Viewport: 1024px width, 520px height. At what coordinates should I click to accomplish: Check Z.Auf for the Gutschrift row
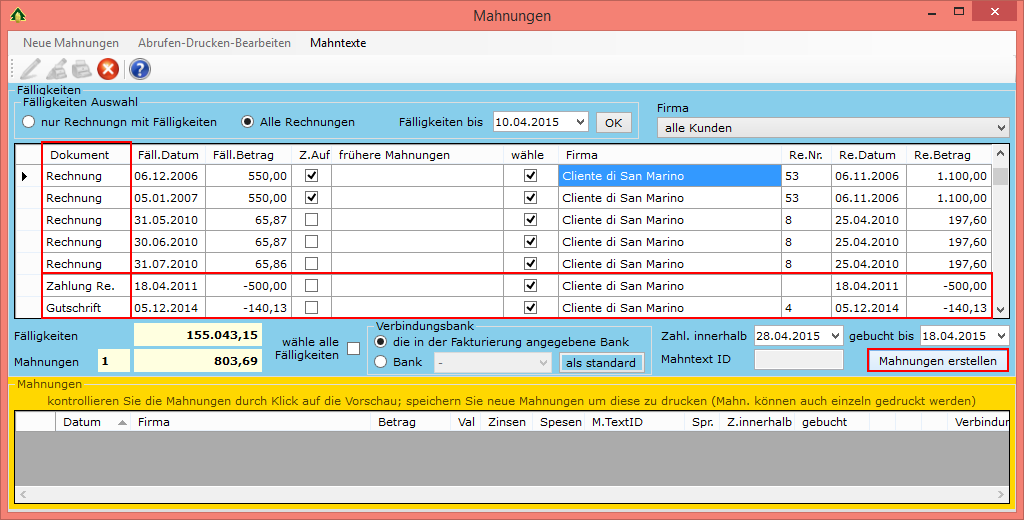coord(312,307)
